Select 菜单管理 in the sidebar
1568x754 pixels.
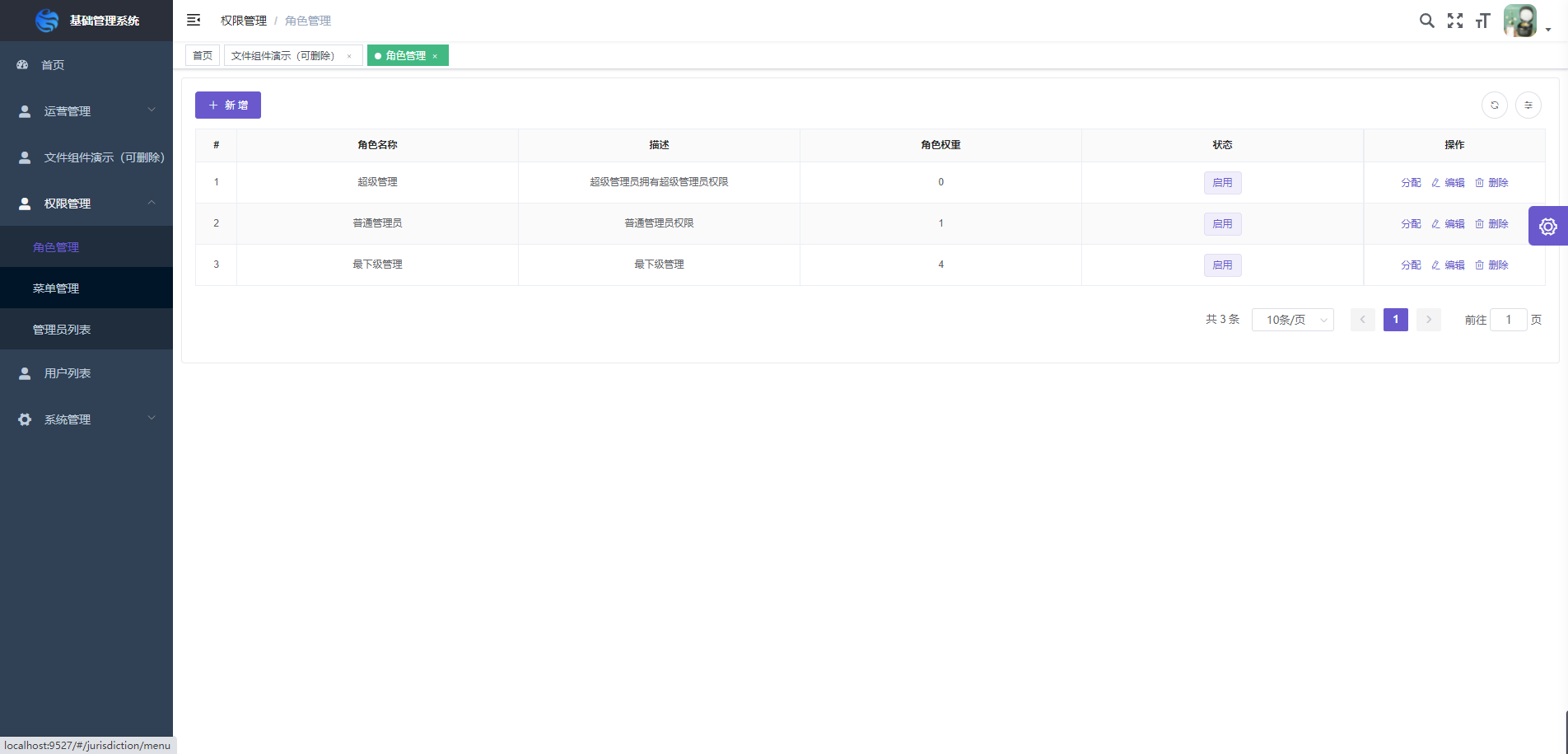pyautogui.click(x=56, y=288)
